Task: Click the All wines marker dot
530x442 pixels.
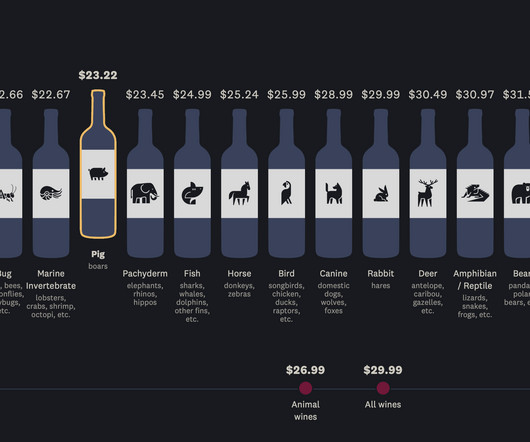Action: [x=383, y=388]
